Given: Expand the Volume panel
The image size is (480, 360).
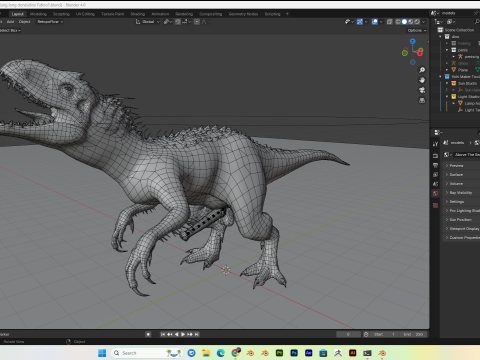Looking at the screenshot, I should point(461,184).
